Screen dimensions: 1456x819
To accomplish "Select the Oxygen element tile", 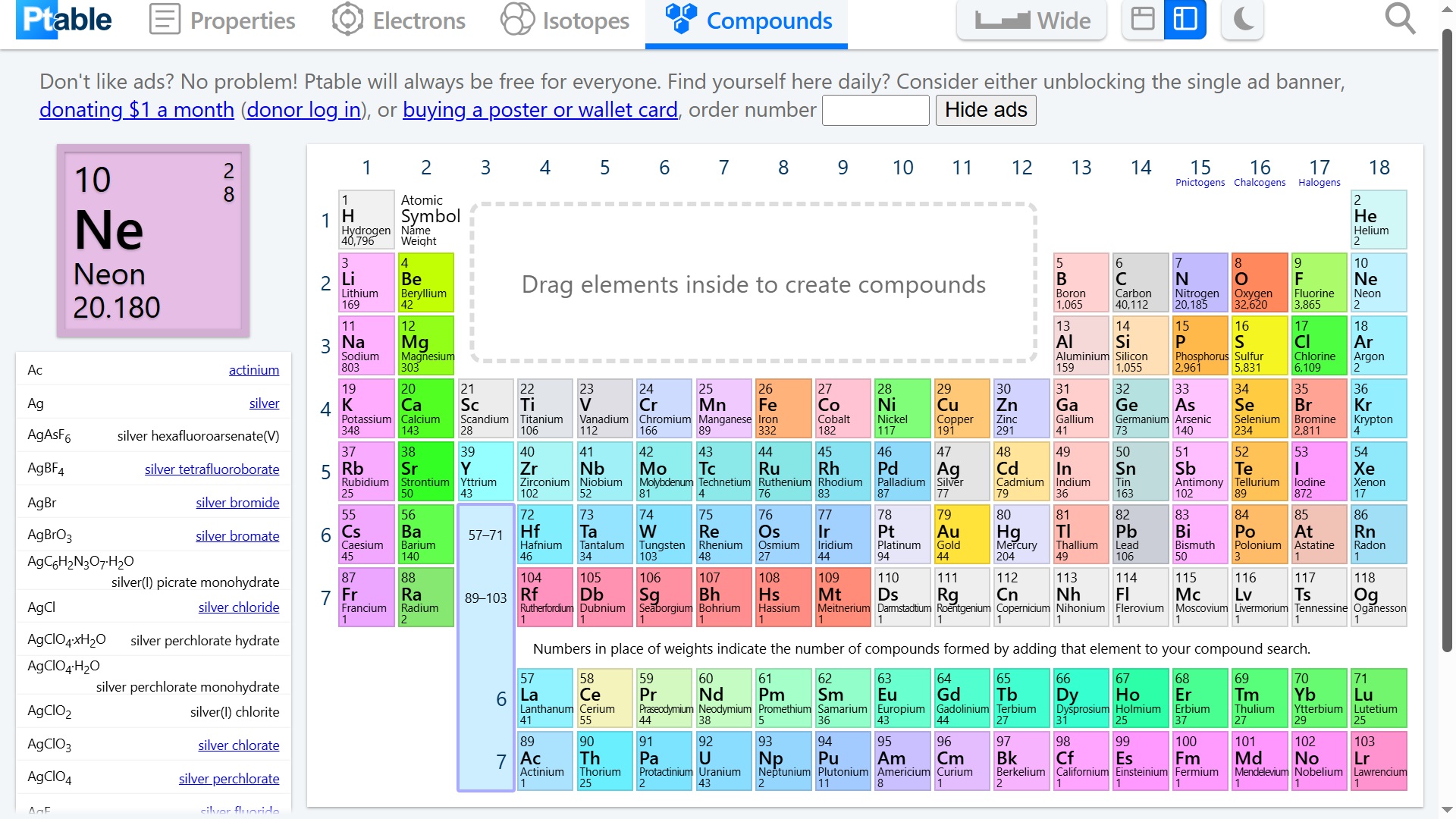I will (1260, 283).
